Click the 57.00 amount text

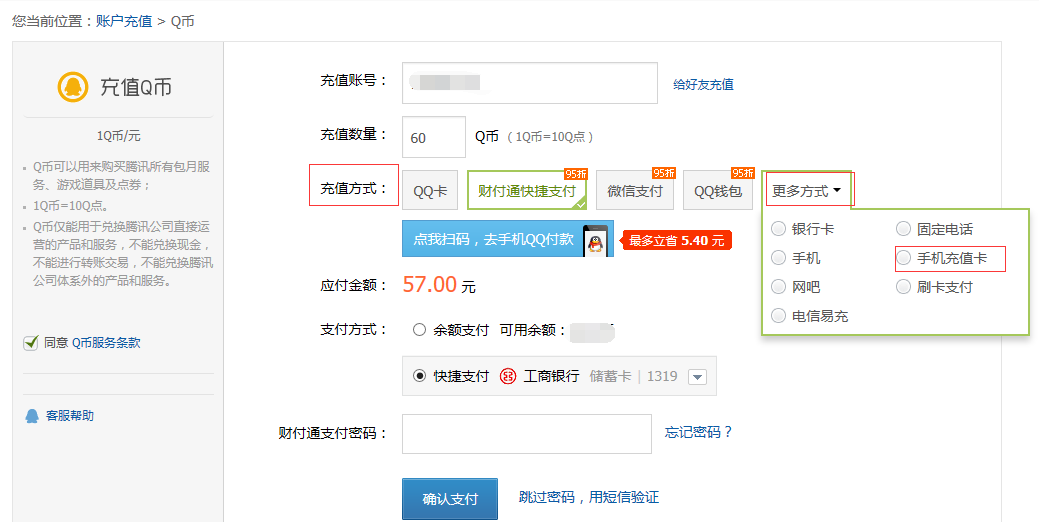(x=429, y=285)
